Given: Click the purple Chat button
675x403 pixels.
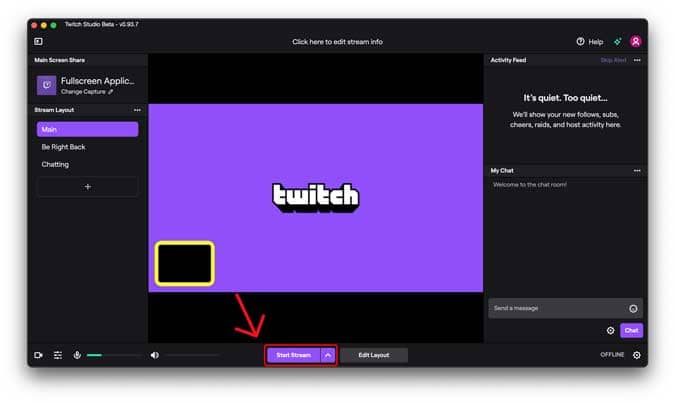Looking at the screenshot, I should click(x=632, y=330).
